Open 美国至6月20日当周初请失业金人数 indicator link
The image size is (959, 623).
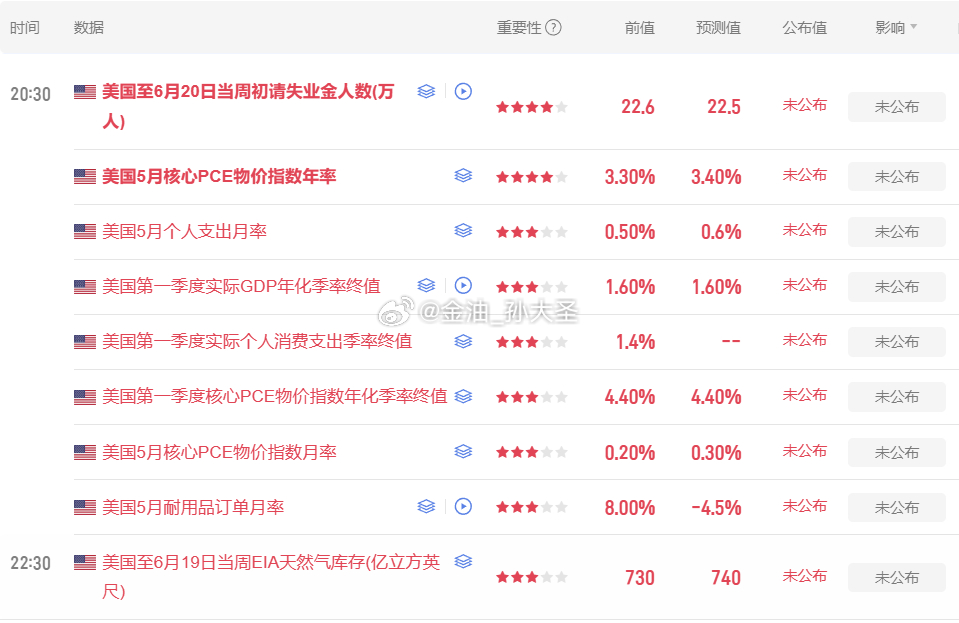click(x=248, y=106)
